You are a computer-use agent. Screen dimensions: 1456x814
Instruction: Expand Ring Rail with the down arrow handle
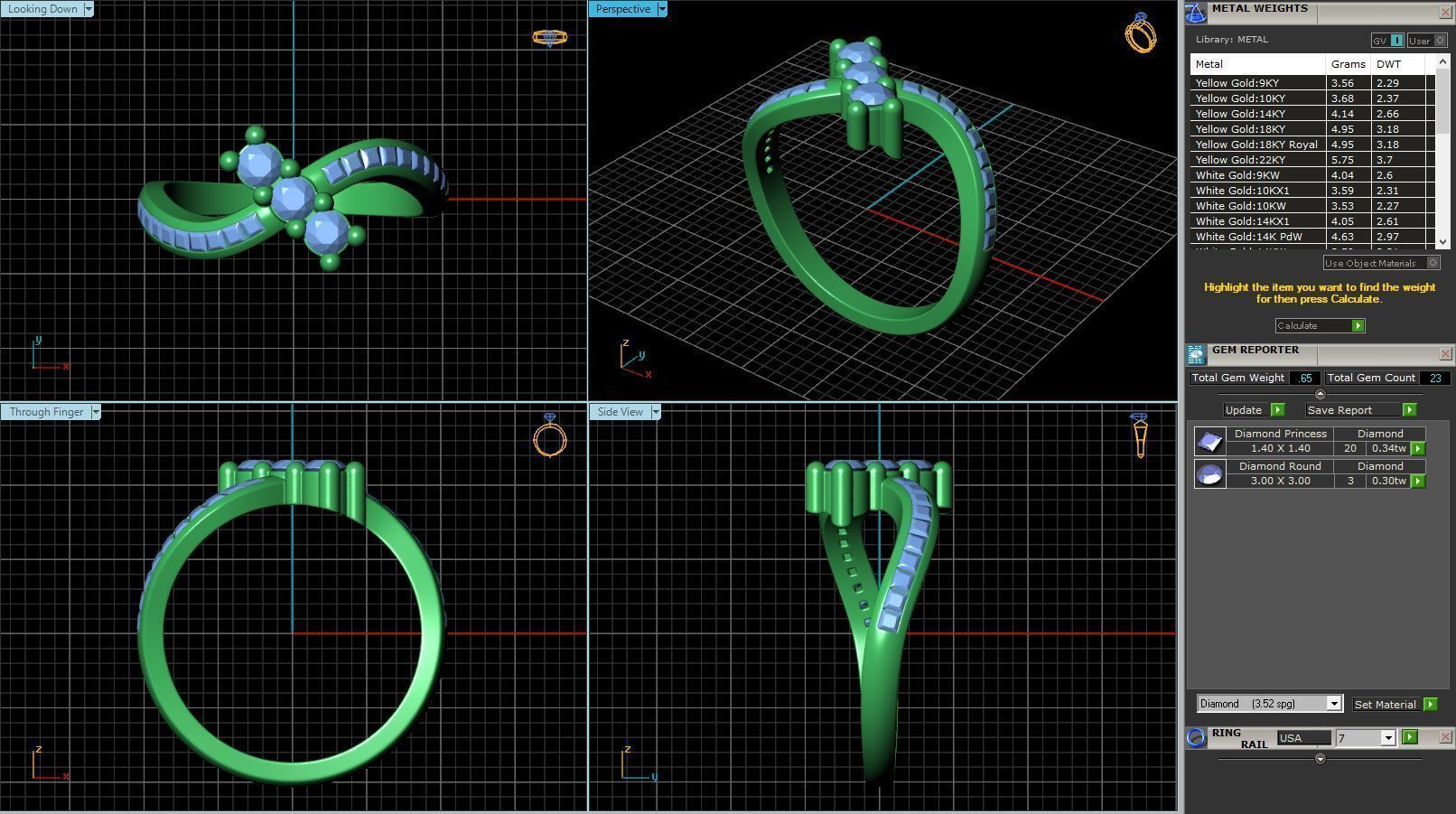(1320, 759)
